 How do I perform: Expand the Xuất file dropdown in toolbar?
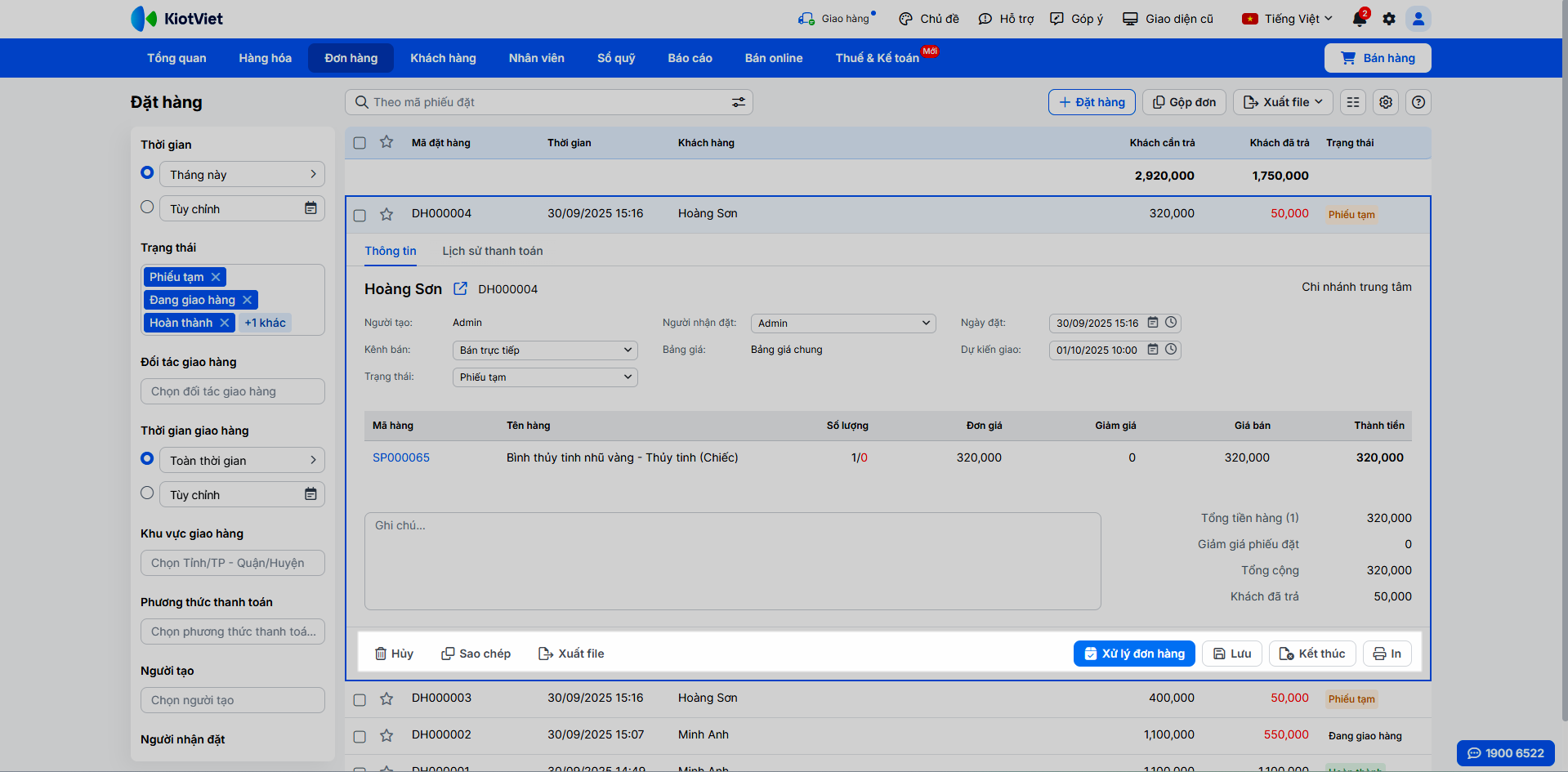coord(1282,102)
